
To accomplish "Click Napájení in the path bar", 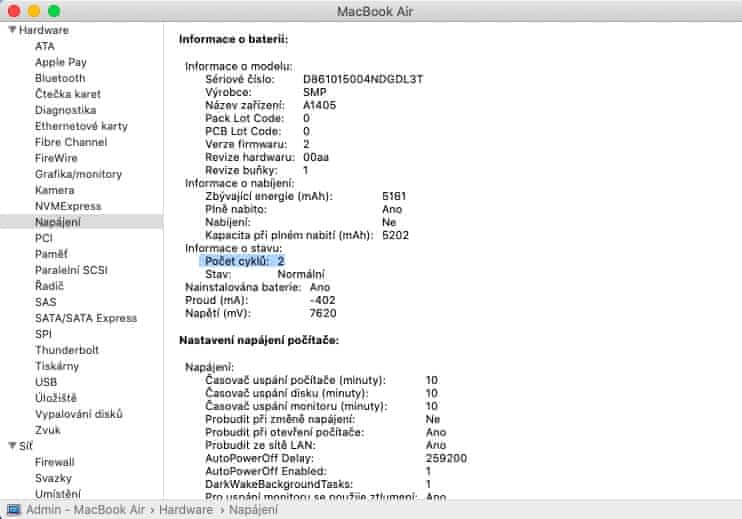I will (253, 510).
